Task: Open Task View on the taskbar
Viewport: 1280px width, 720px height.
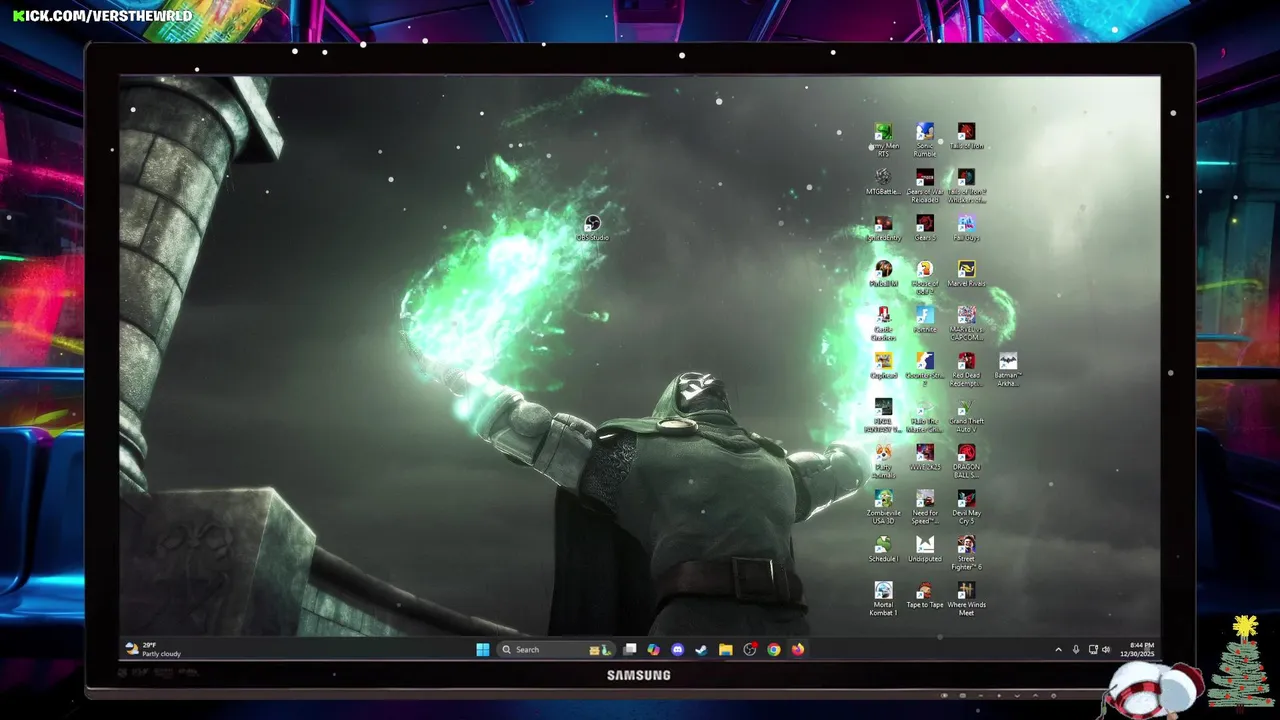Action: point(630,650)
